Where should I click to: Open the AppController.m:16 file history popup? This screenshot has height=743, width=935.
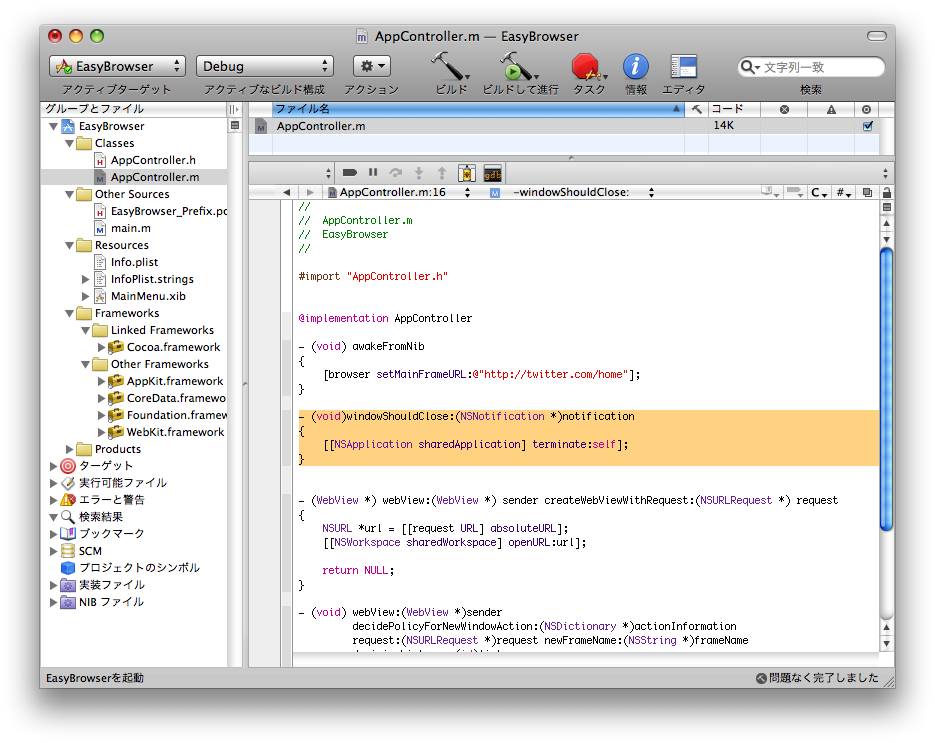pos(399,192)
